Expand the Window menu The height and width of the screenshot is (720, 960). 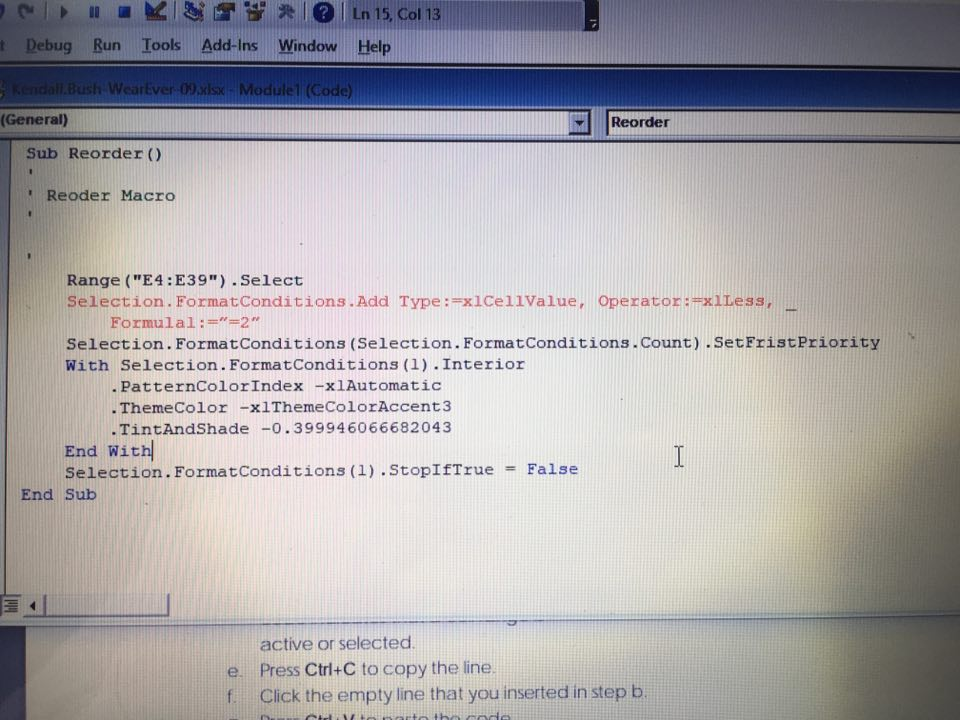coord(307,46)
